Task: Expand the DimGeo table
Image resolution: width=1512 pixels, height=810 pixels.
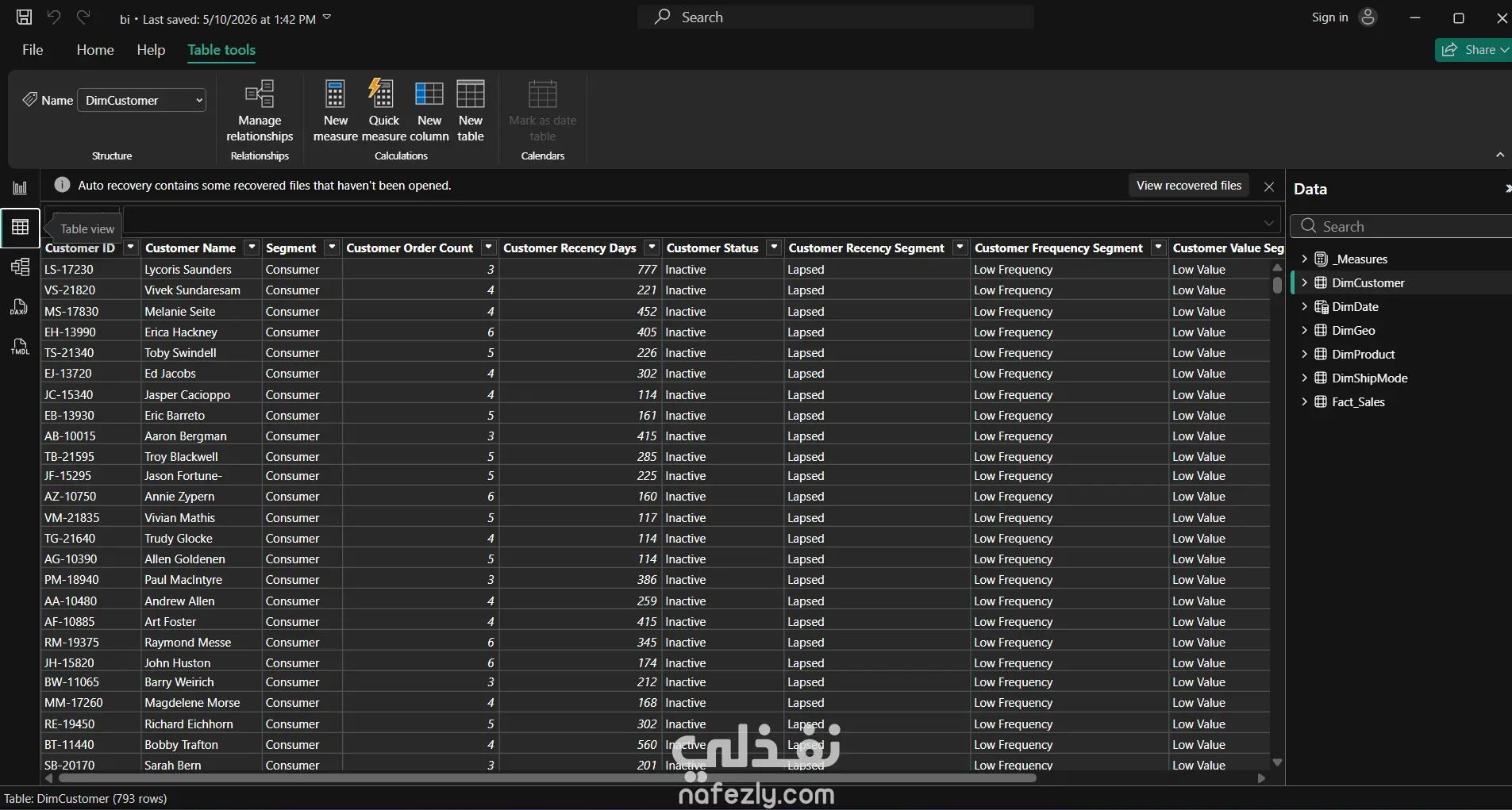Action: (1304, 330)
